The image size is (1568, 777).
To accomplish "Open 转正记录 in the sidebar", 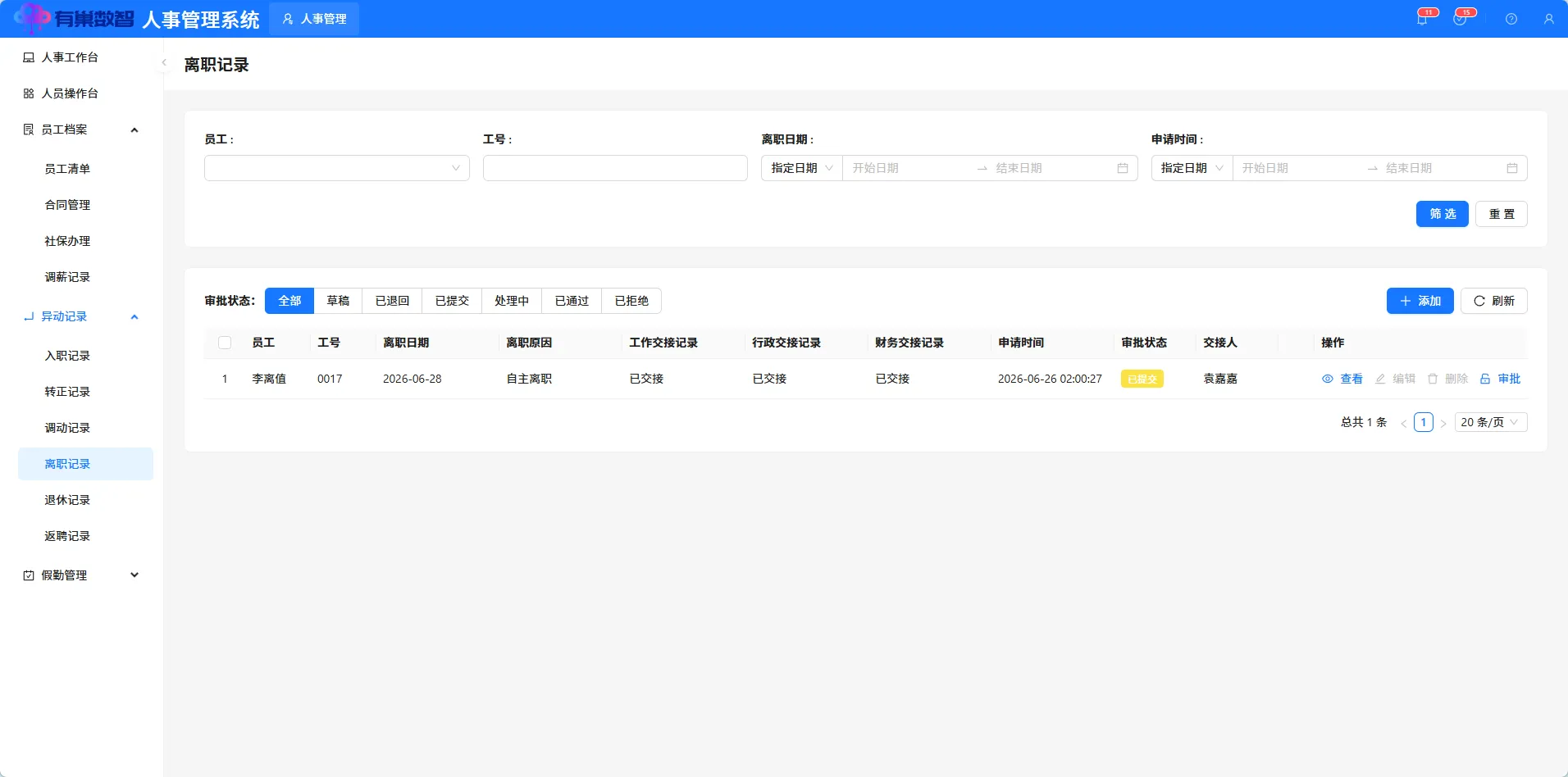I will [85, 392].
